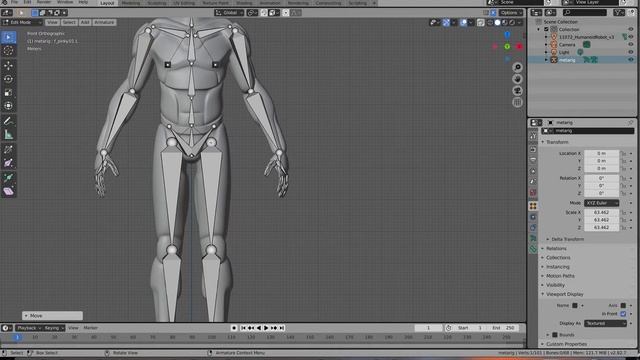
Task: Activate the Extrude bone tool
Action: tap(8, 177)
